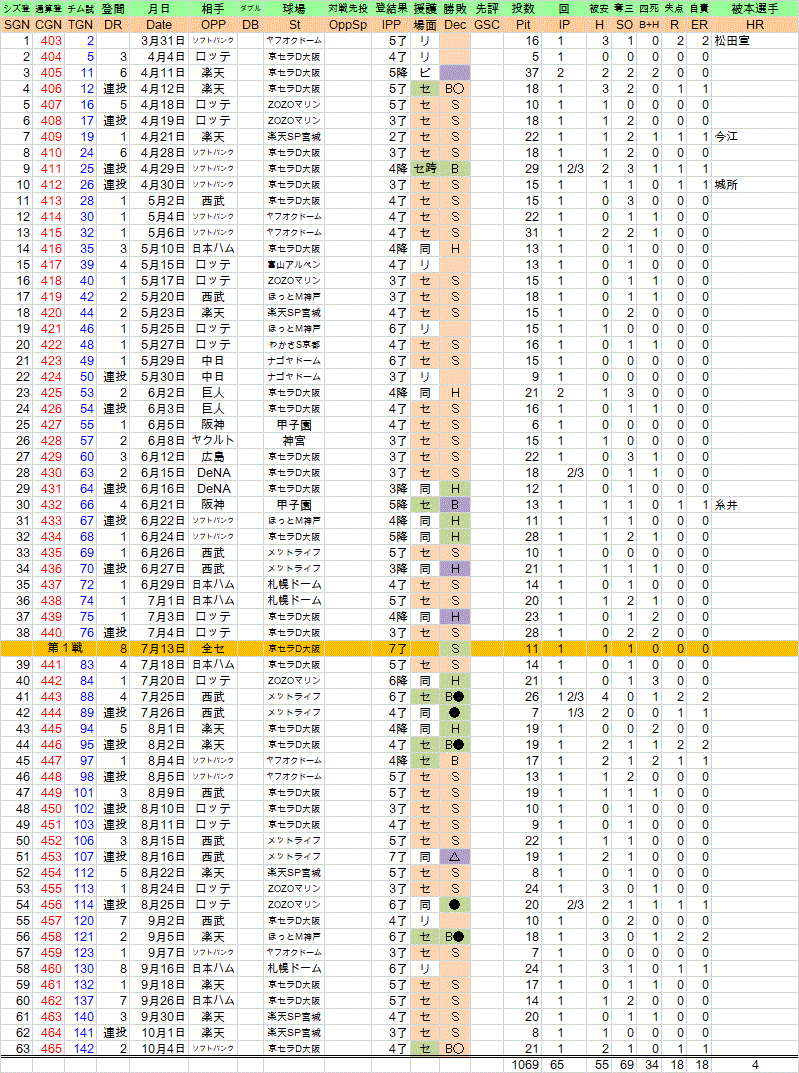Viewport: 799px width, 1073px height.
Task: Click the date cell 4月11日
Action: click(x=159, y=73)
